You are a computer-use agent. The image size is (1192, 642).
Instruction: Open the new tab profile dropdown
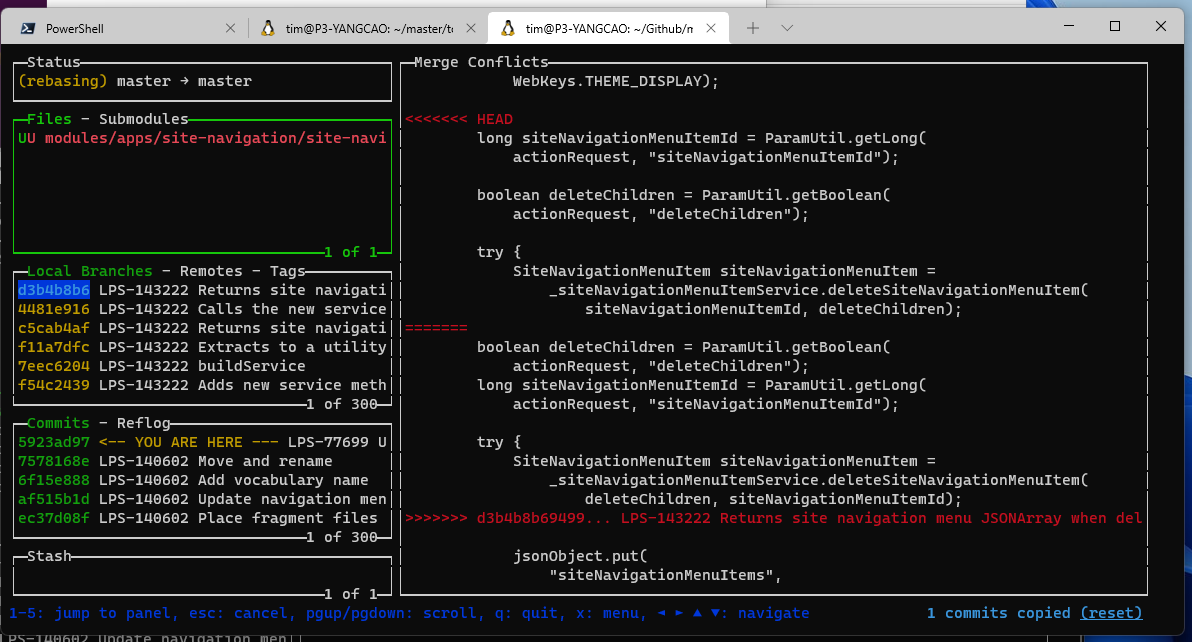coord(788,28)
